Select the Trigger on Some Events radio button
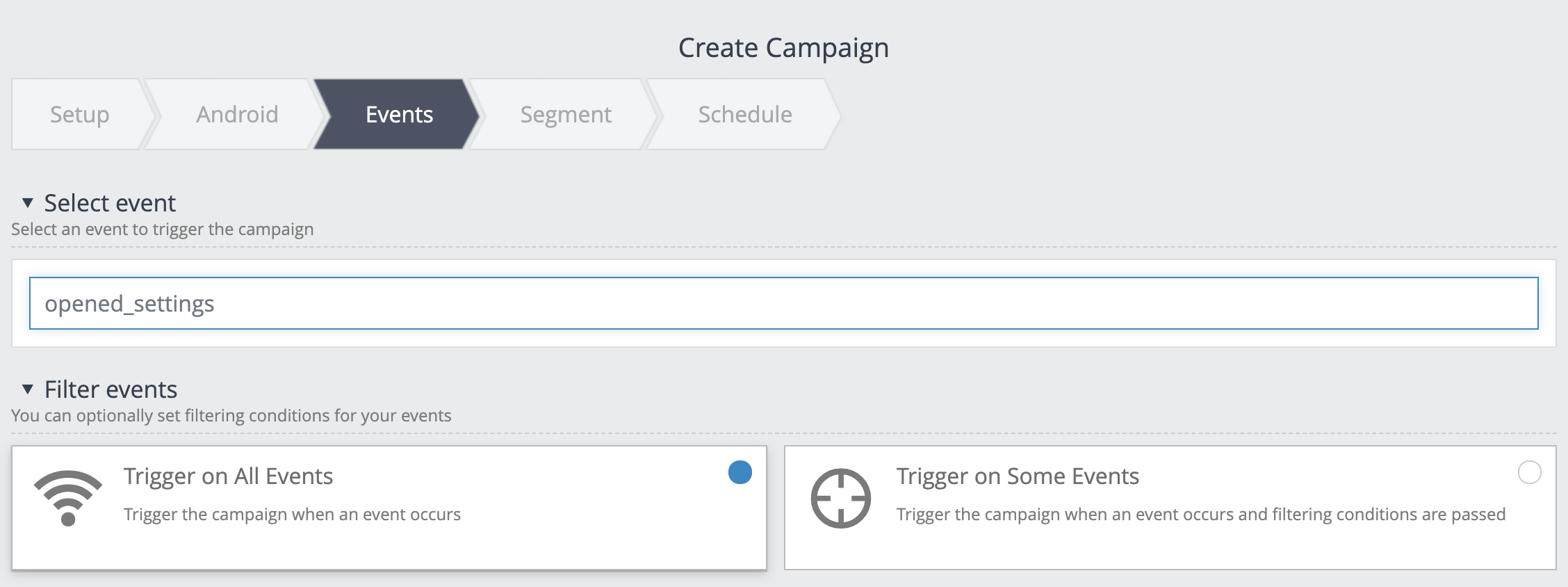The image size is (1568, 587). click(1529, 473)
